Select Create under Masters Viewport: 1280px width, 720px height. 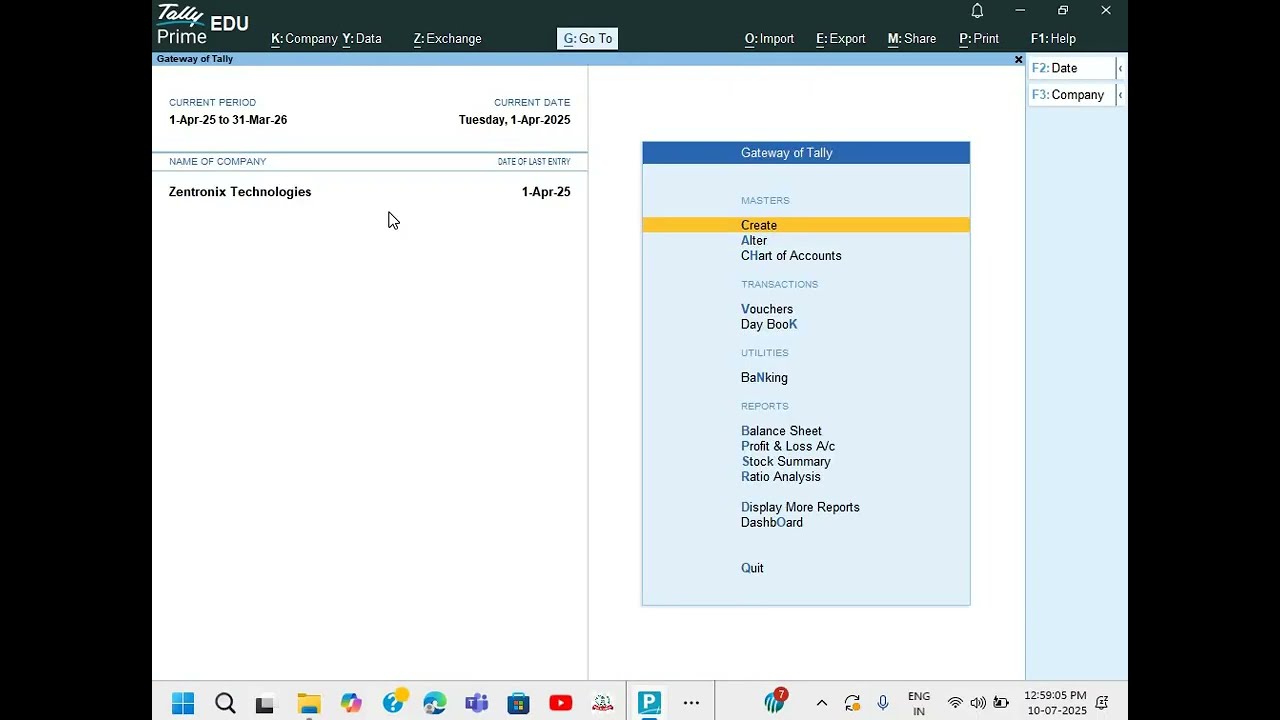tap(806, 225)
